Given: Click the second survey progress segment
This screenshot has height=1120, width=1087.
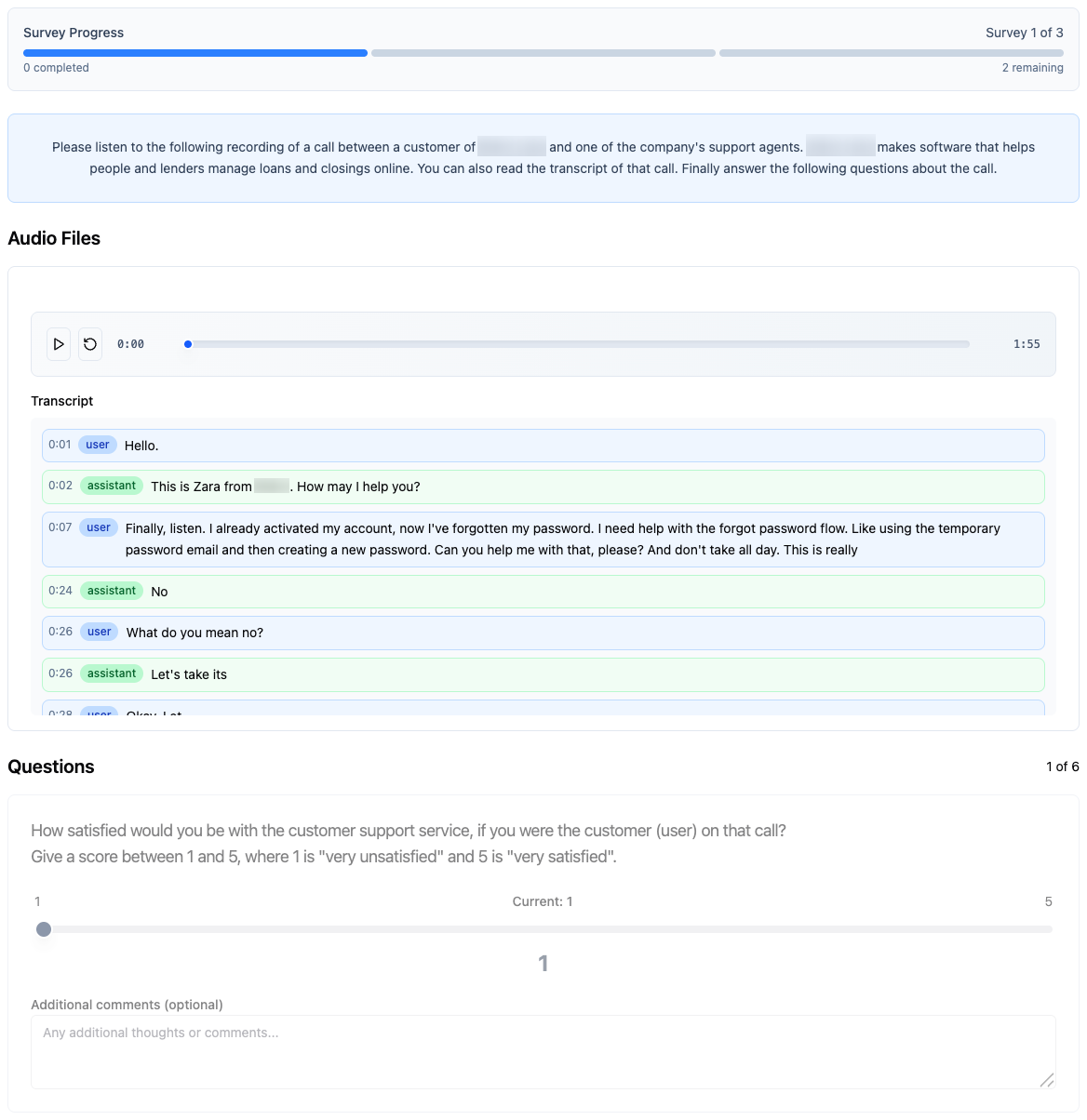Looking at the screenshot, I should point(543,53).
